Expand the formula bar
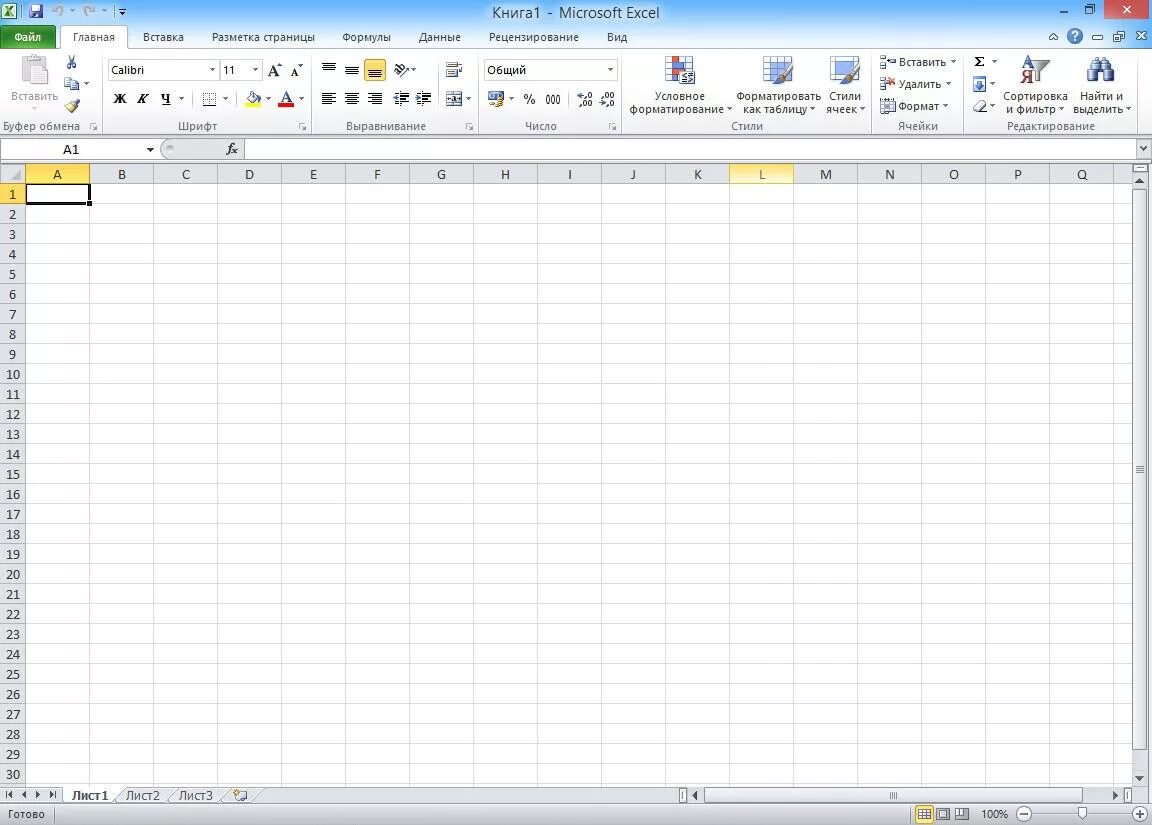1152x825 pixels. click(1143, 148)
